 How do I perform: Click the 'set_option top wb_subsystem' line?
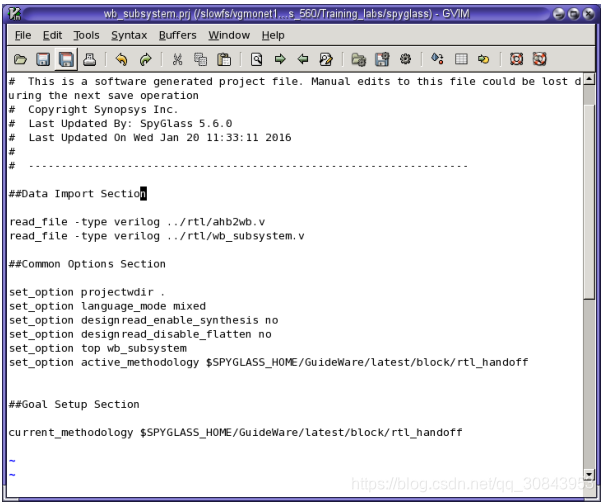click(x=98, y=348)
